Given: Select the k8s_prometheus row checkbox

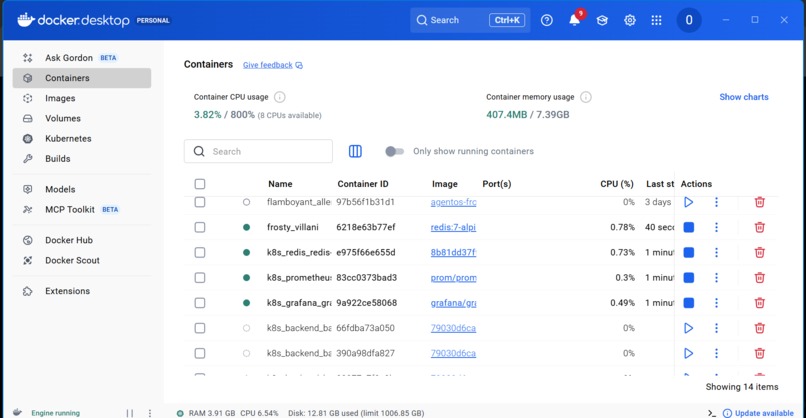Looking at the screenshot, I should 200,278.
